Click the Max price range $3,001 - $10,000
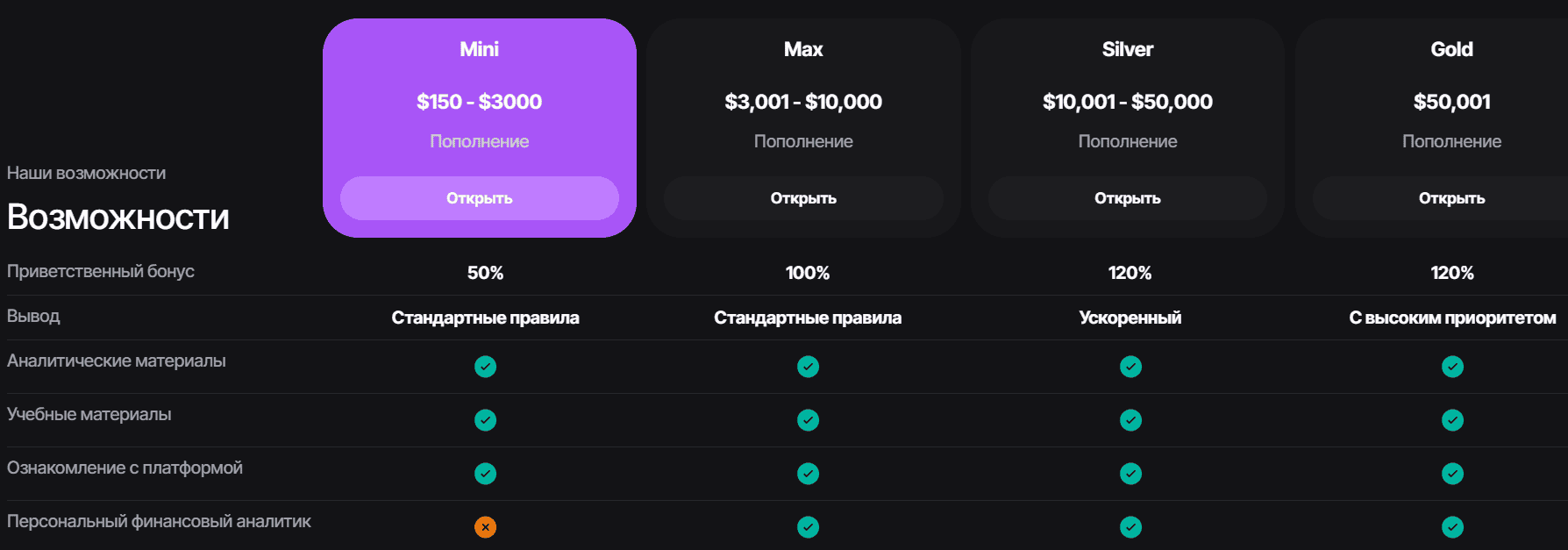 803,102
